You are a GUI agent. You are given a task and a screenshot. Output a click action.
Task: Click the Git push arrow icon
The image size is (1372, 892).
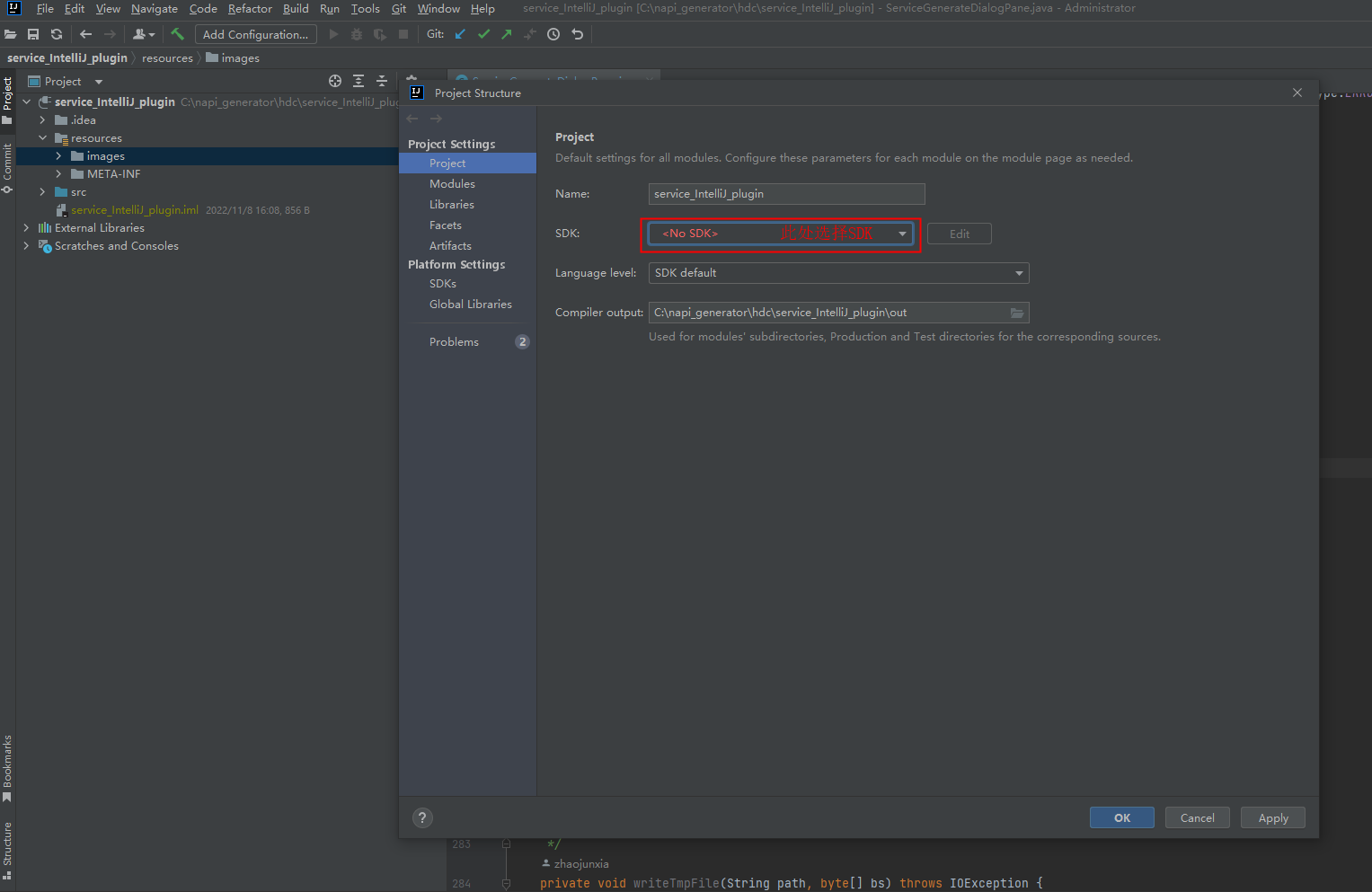pos(507,34)
